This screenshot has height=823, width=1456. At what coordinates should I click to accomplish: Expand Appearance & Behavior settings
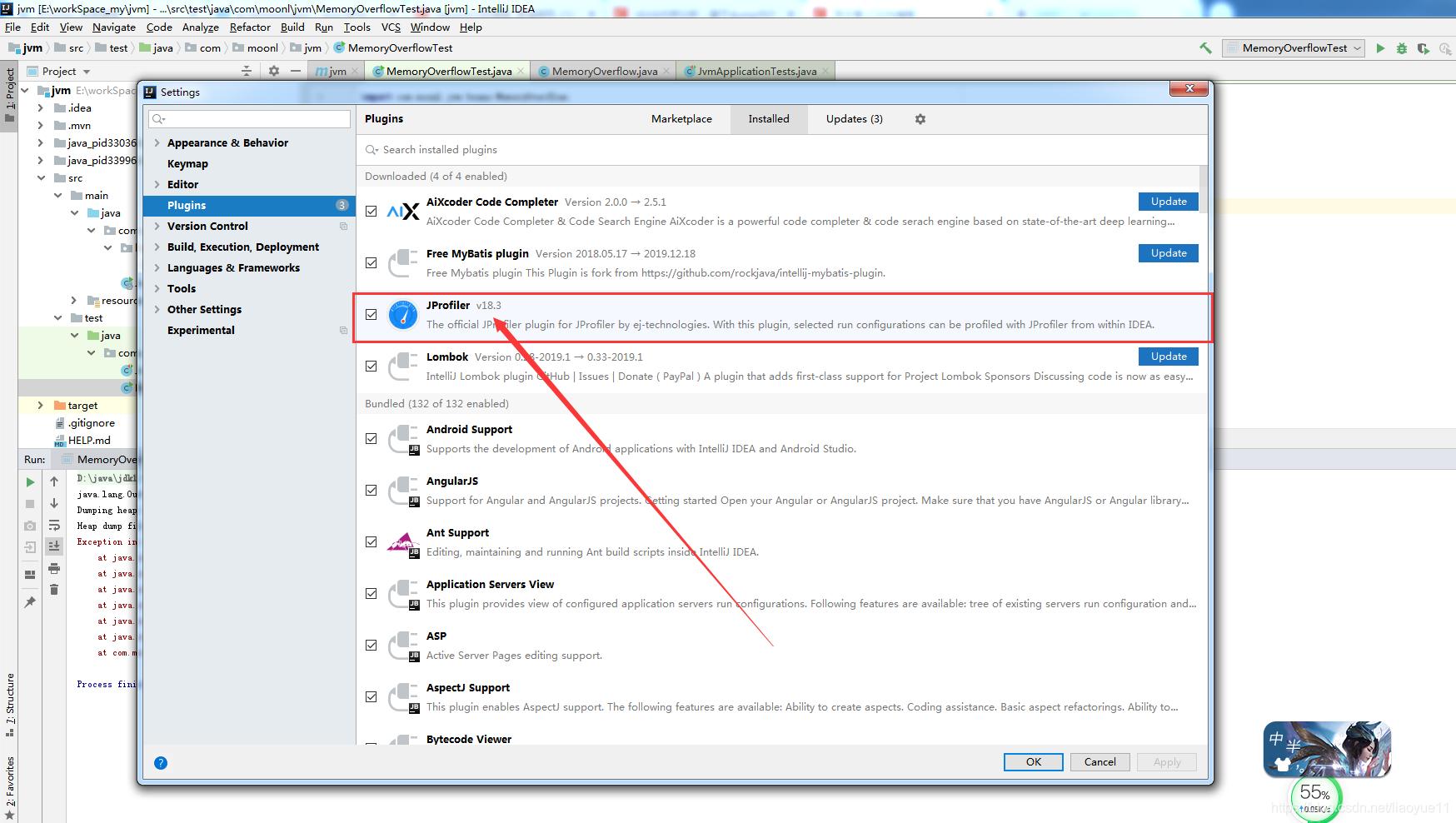157,143
